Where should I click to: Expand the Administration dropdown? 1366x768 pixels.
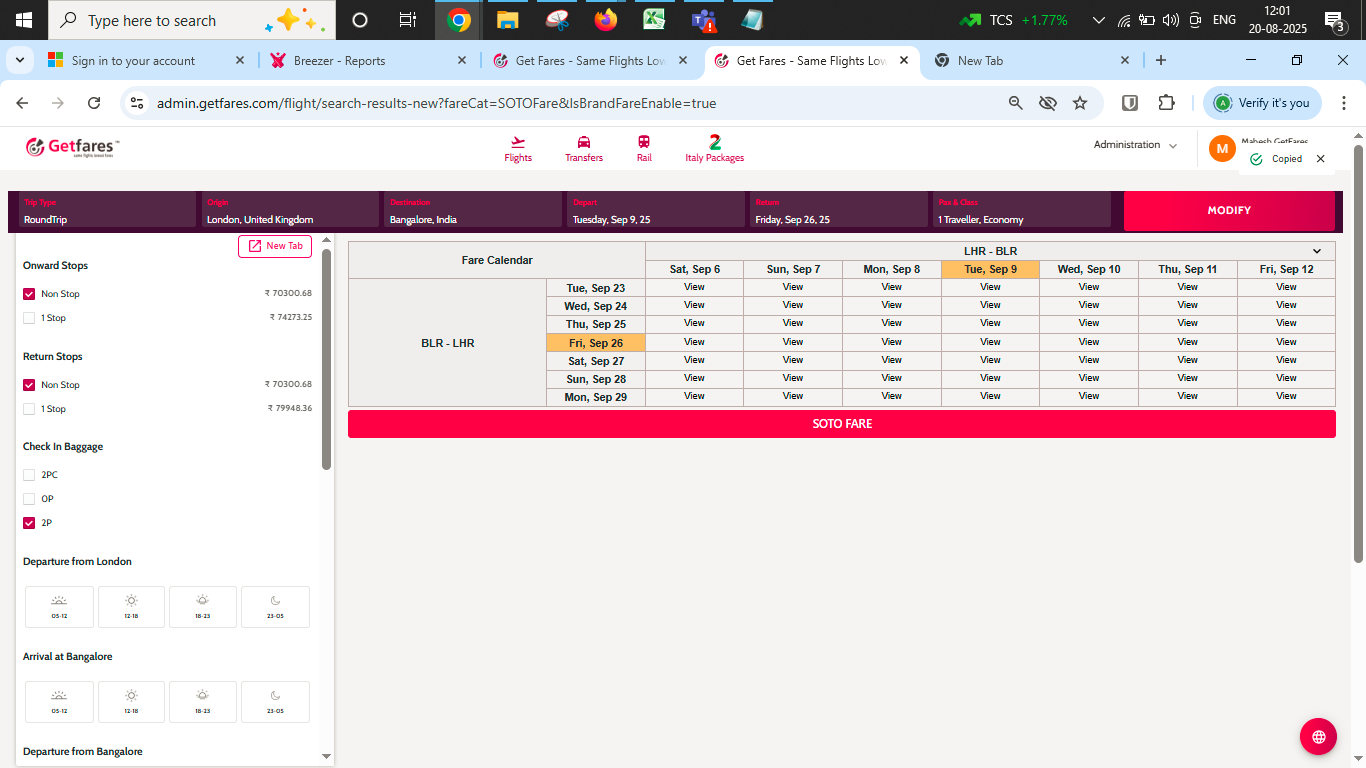coord(1135,145)
